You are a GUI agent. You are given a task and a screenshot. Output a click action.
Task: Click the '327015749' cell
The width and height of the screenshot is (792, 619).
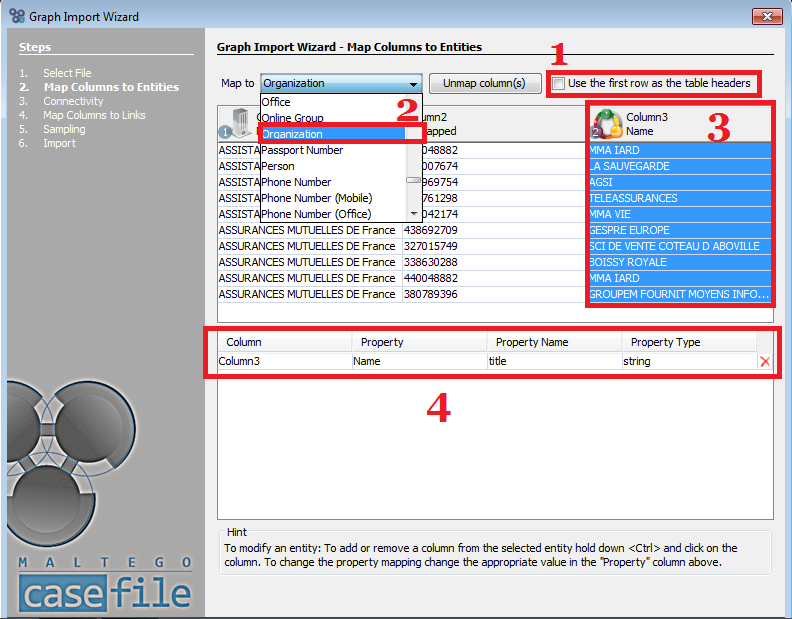click(495, 246)
